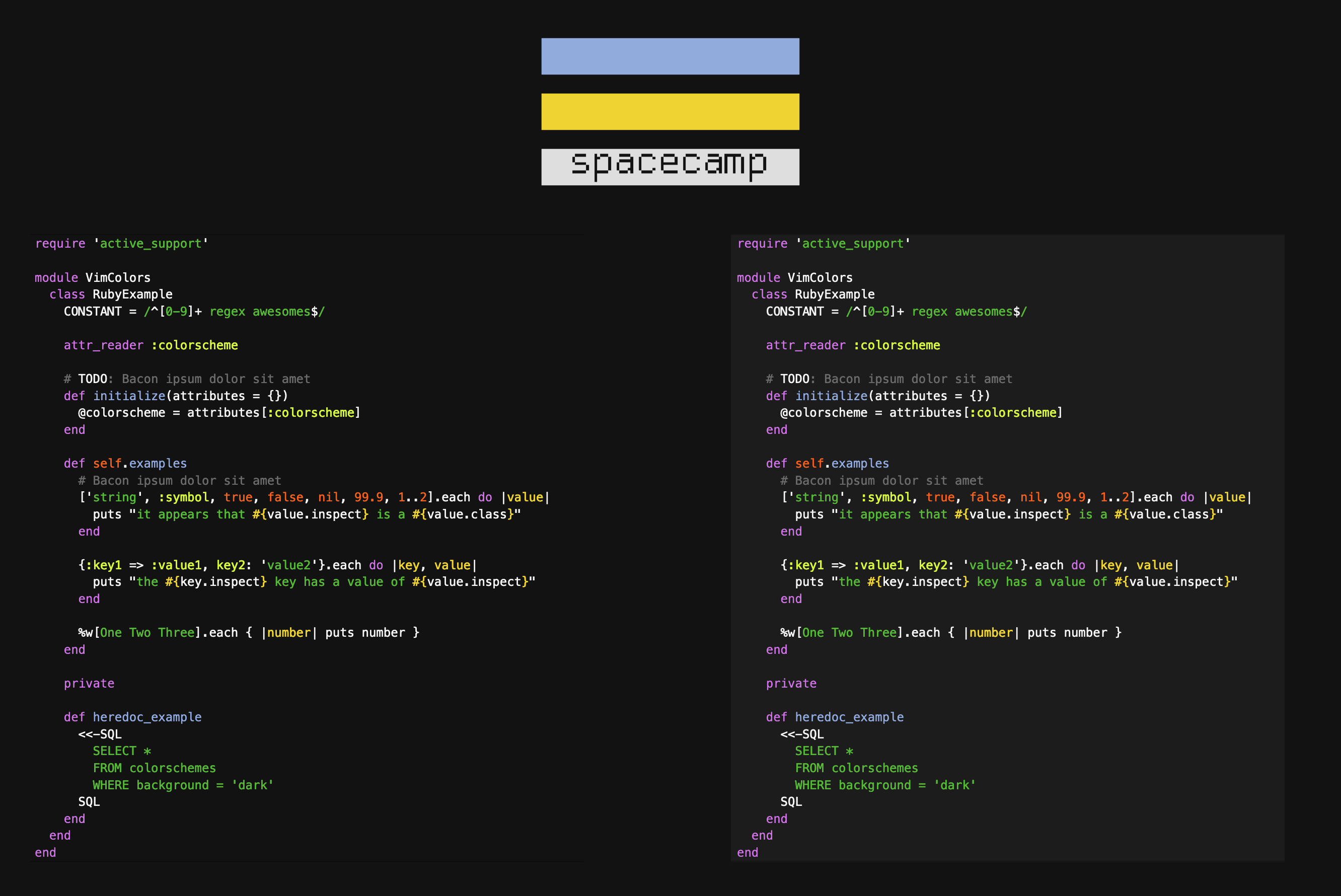The height and width of the screenshot is (896, 1341).
Task: Click 'private' keyword in right panel
Action: pos(791,684)
